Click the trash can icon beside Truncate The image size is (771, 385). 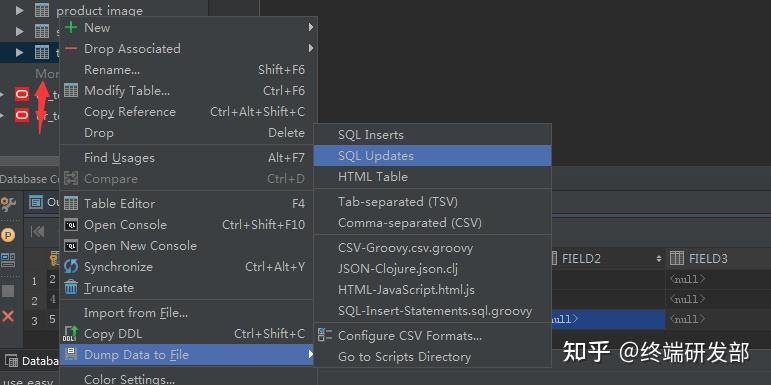click(71, 288)
